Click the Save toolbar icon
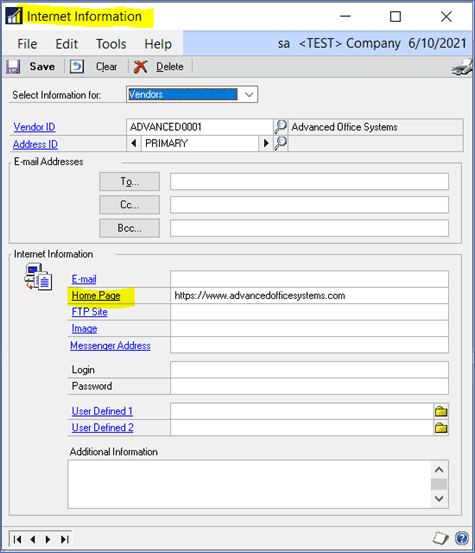This screenshot has height=553, width=475. point(13,66)
